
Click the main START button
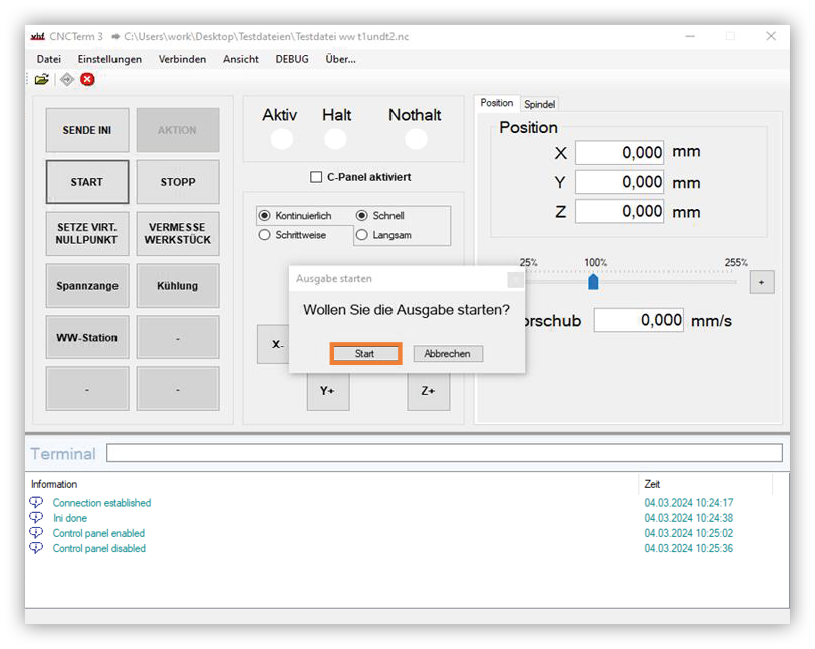tap(87, 182)
